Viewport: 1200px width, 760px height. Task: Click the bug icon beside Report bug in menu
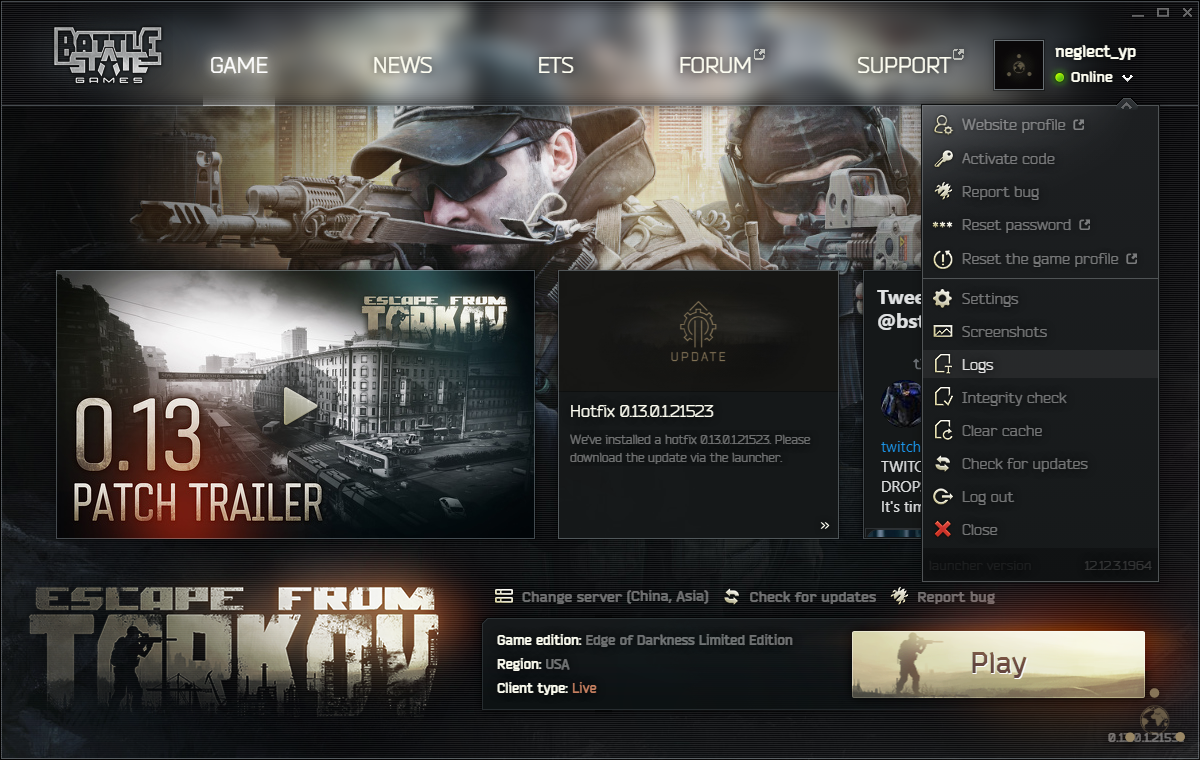click(x=943, y=191)
